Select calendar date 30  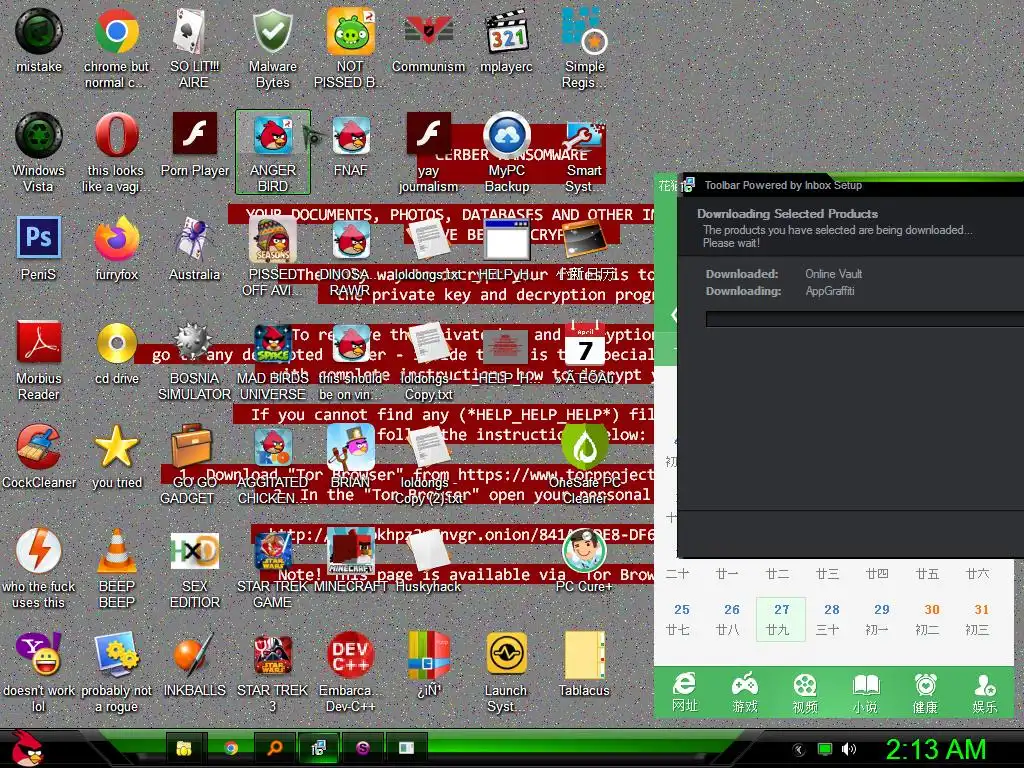[931, 619]
